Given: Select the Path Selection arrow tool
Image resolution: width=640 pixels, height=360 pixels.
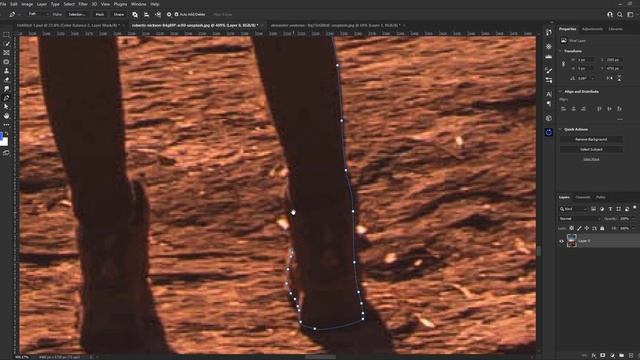Looking at the screenshot, I should point(6,107).
